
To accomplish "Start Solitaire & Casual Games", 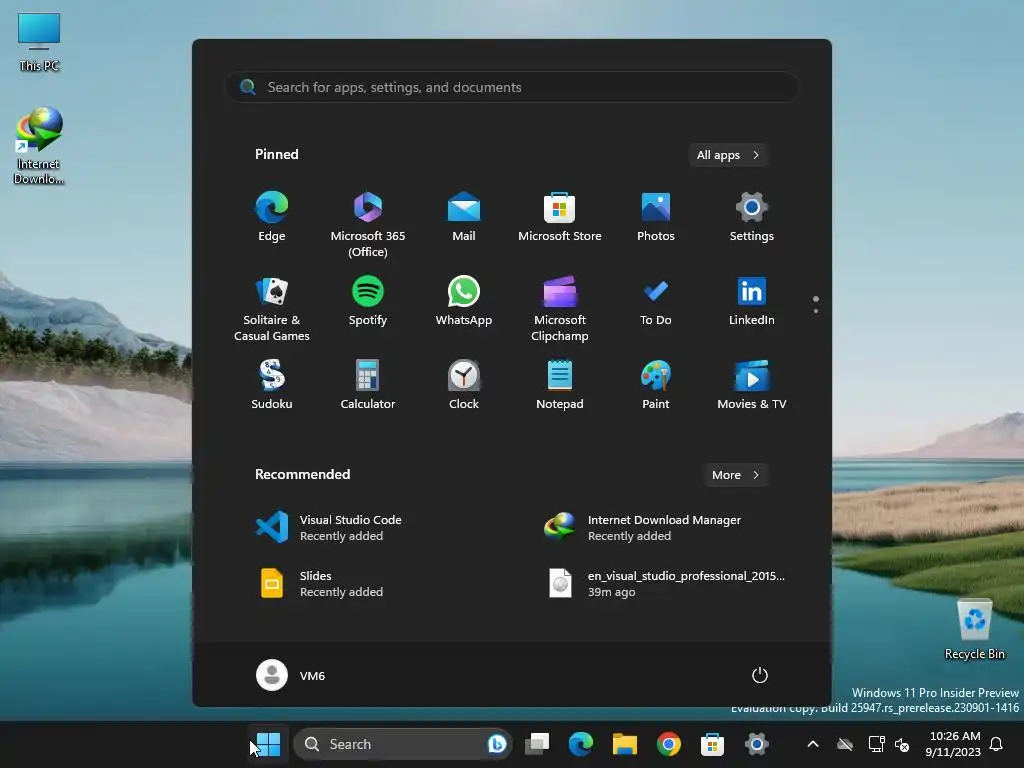I will (x=272, y=308).
